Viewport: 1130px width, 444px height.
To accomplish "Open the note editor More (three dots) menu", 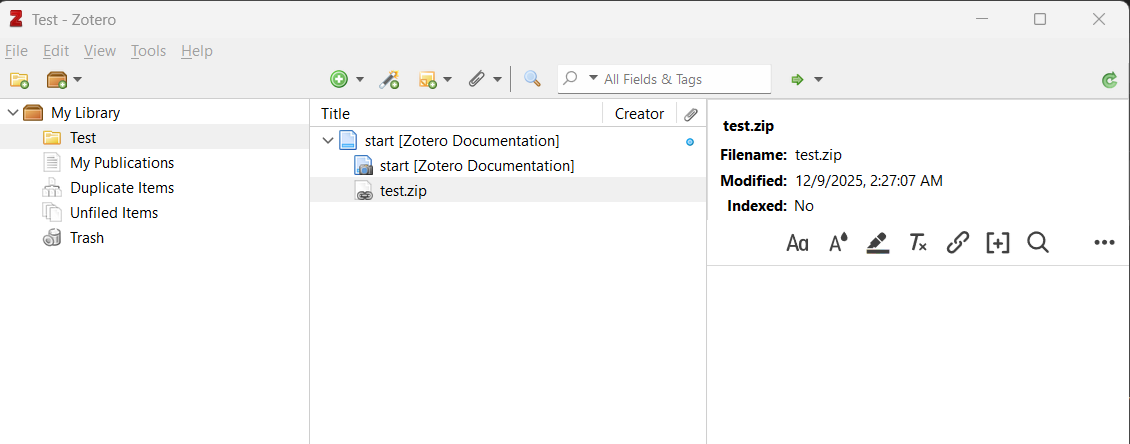I will pyautogui.click(x=1104, y=243).
